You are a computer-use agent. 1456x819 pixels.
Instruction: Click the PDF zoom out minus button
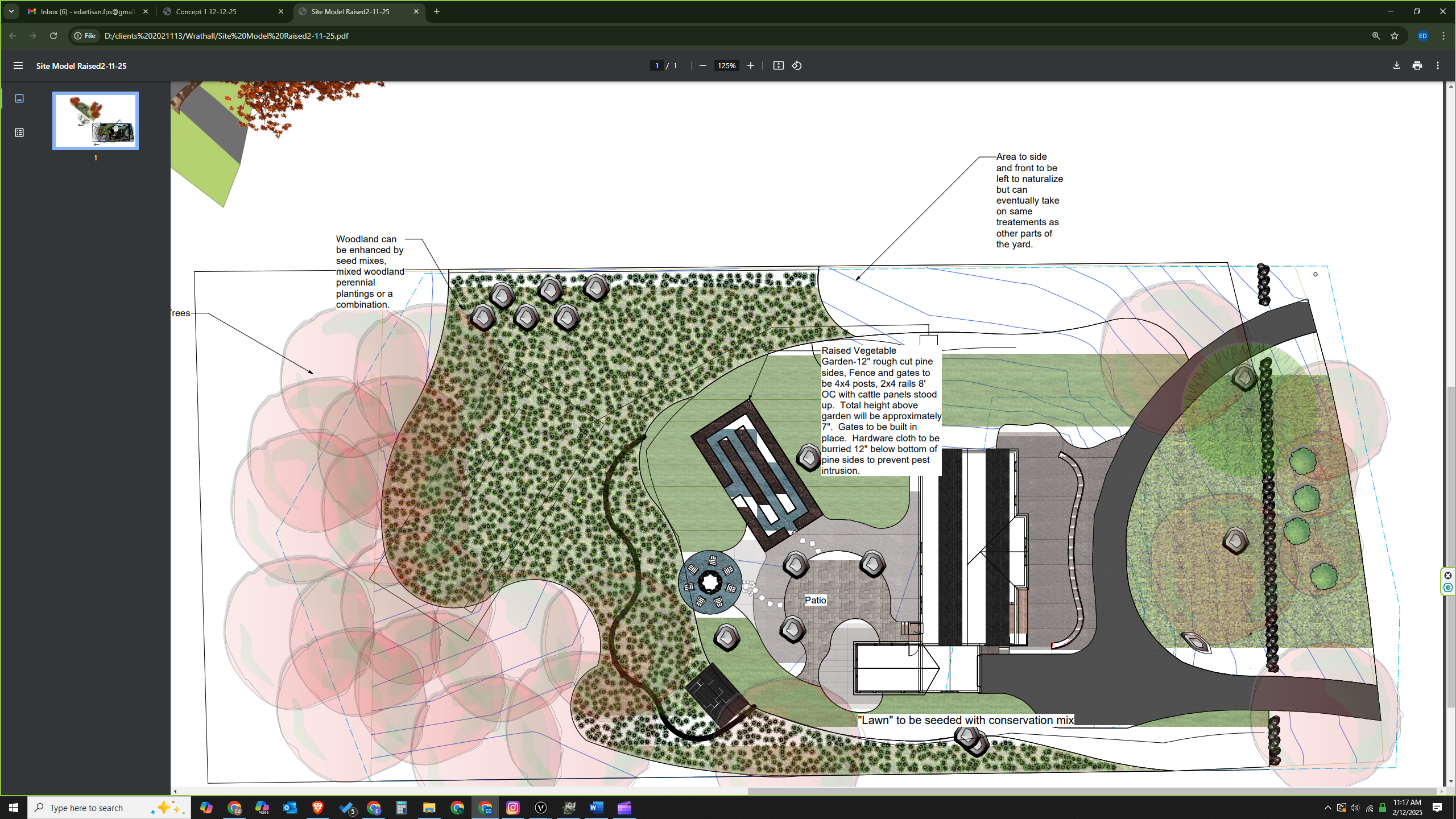[703, 66]
